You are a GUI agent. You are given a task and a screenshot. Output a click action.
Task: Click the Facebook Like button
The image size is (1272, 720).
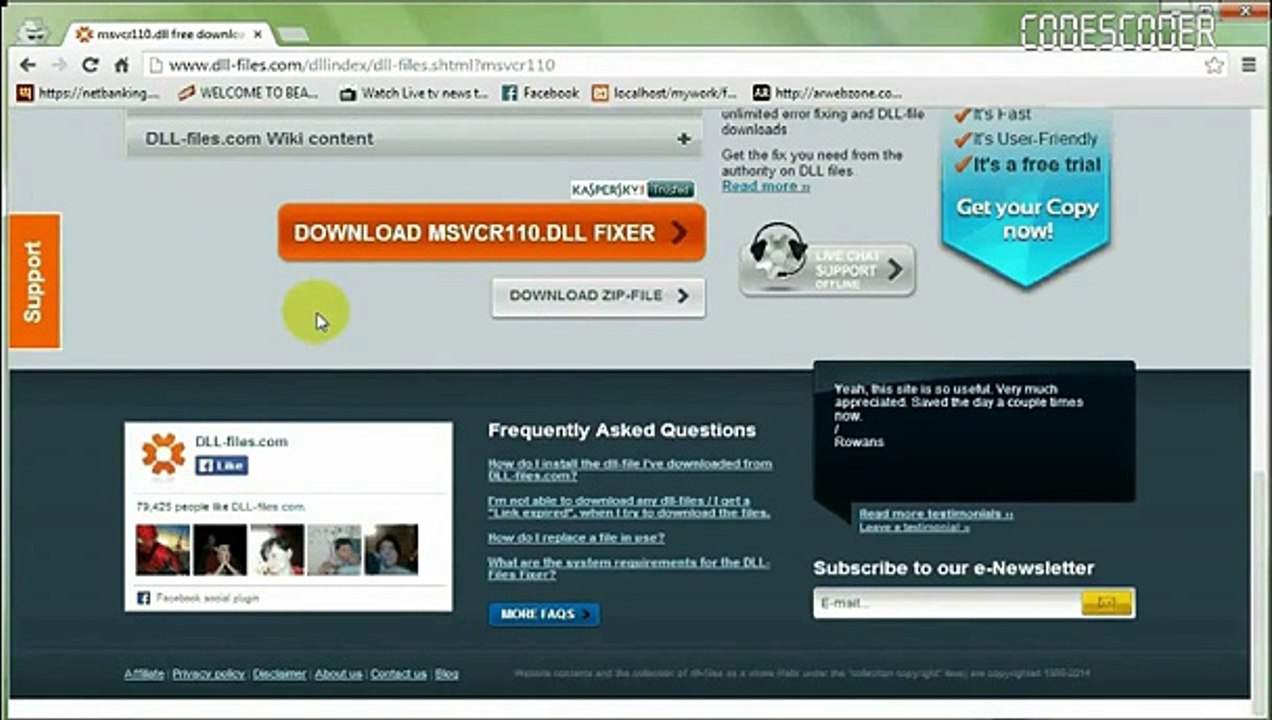click(221, 466)
